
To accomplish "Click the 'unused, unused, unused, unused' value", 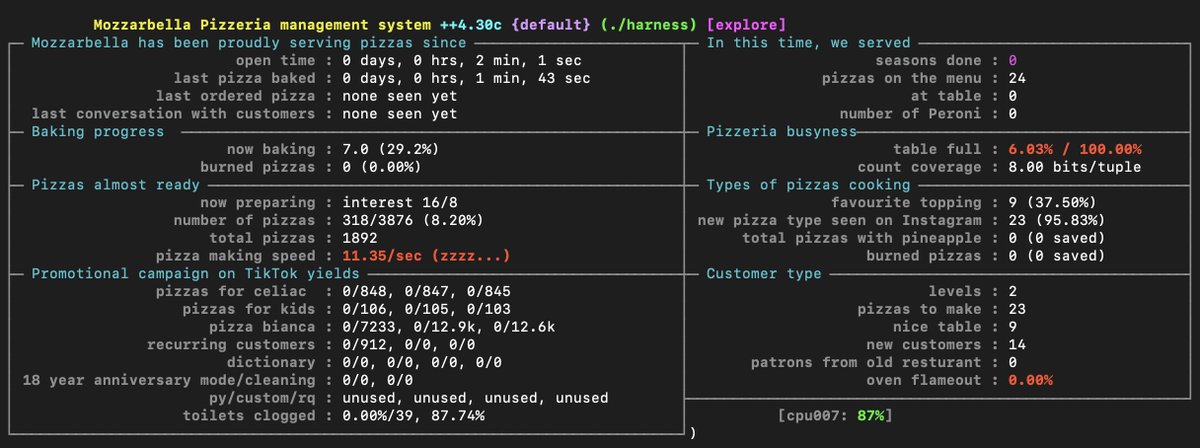I will 474,398.
